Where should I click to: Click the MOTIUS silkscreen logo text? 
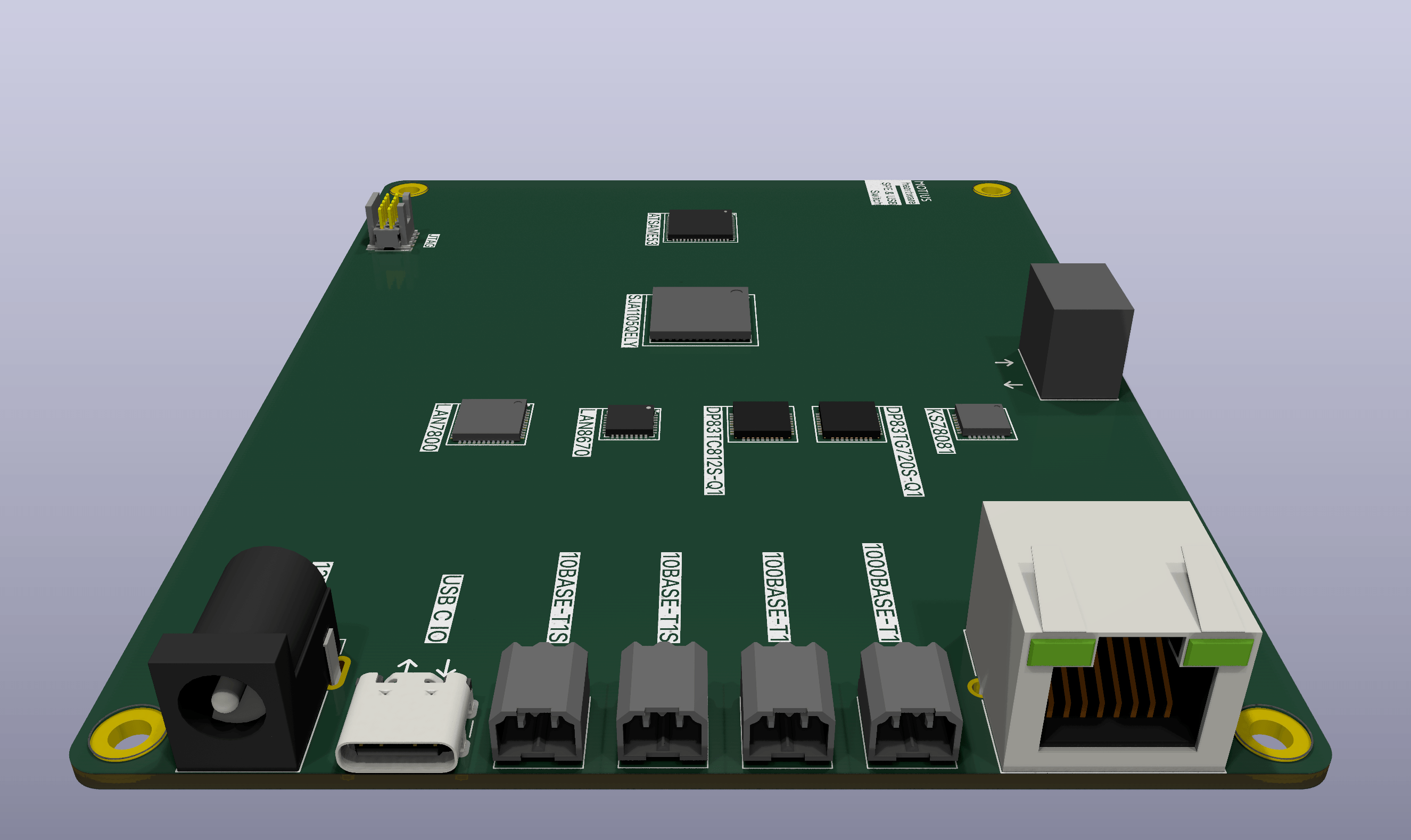pyautogui.click(x=922, y=192)
